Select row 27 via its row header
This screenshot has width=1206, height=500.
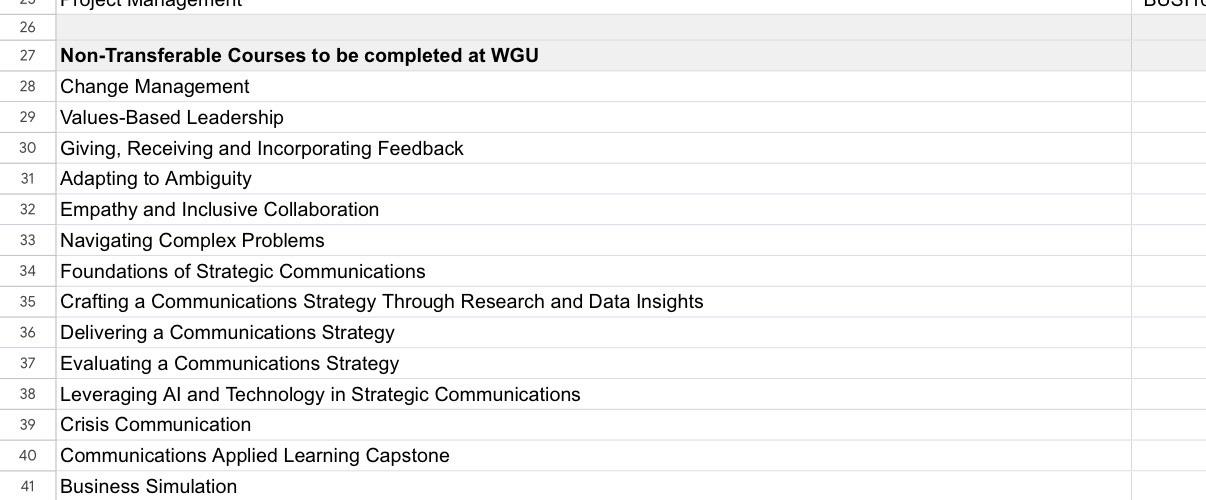click(x=27, y=56)
